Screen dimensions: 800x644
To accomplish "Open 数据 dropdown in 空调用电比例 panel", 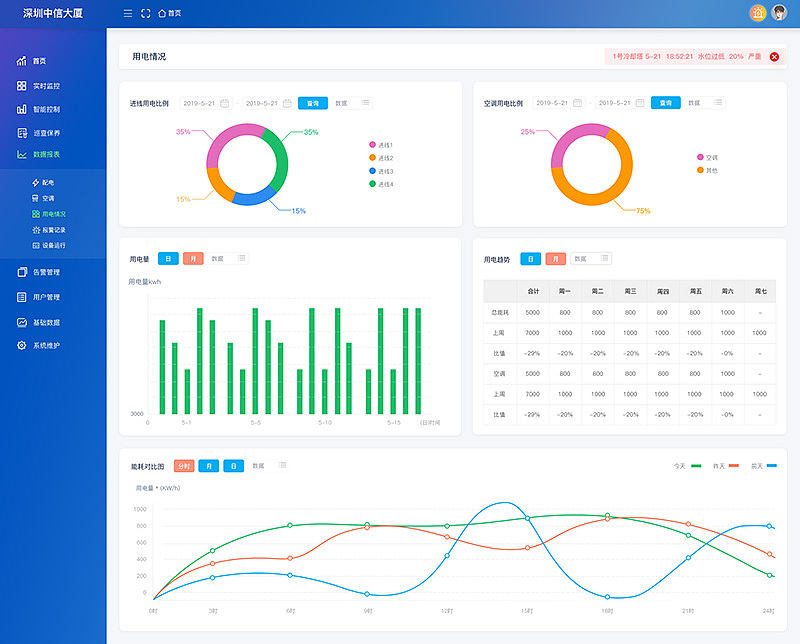I will coord(705,103).
